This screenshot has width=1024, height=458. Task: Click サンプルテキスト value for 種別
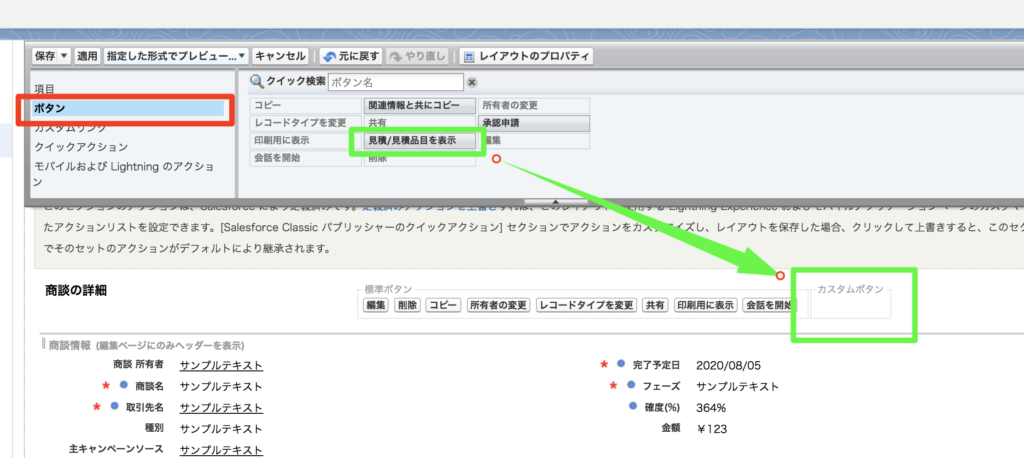[221, 429]
